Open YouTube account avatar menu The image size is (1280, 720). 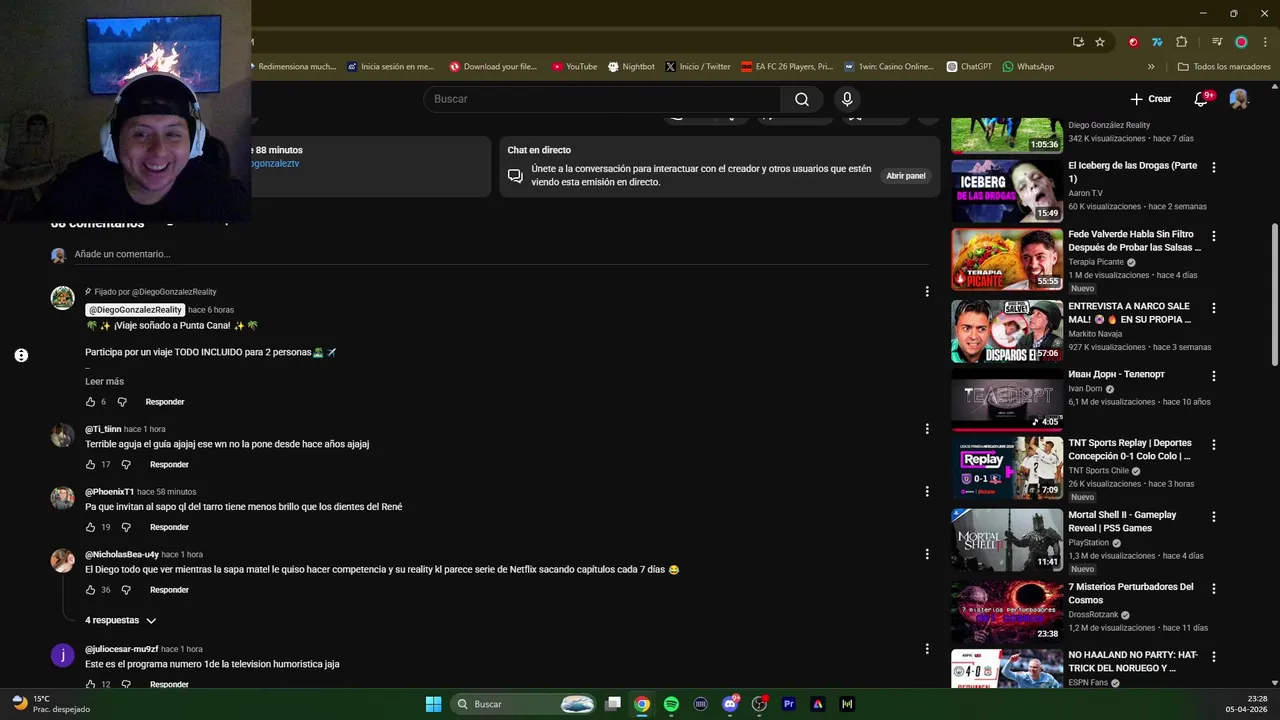tap(1239, 99)
